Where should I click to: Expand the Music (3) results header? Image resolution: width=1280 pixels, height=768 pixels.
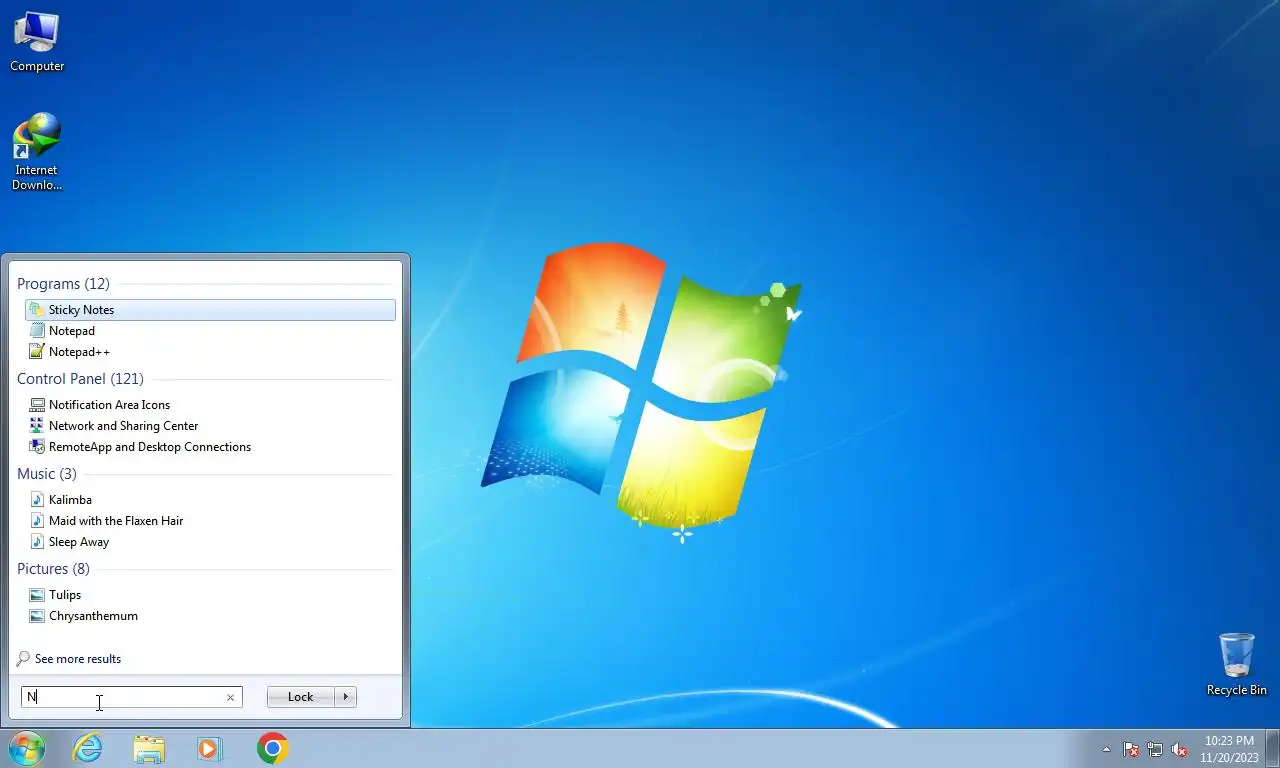point(47,474)
